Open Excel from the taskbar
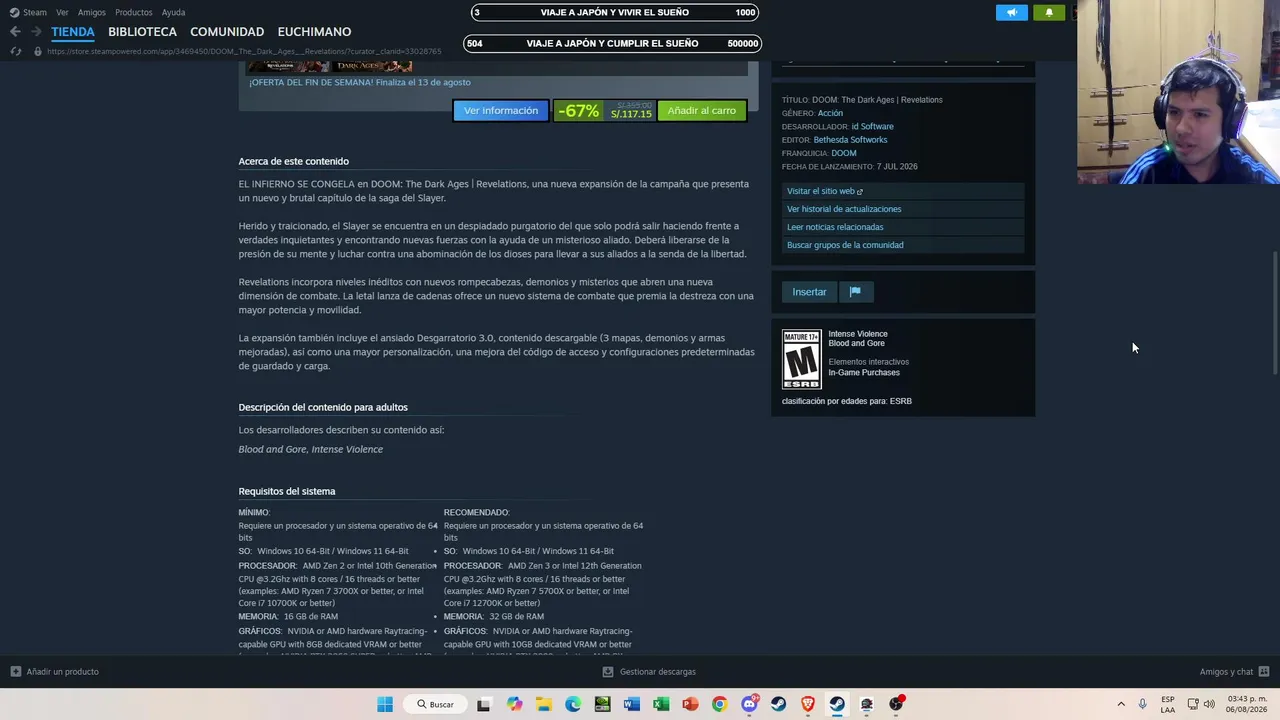Viewport: 1280px width, 720px height. pyautogui.click(x=661, y=704)
